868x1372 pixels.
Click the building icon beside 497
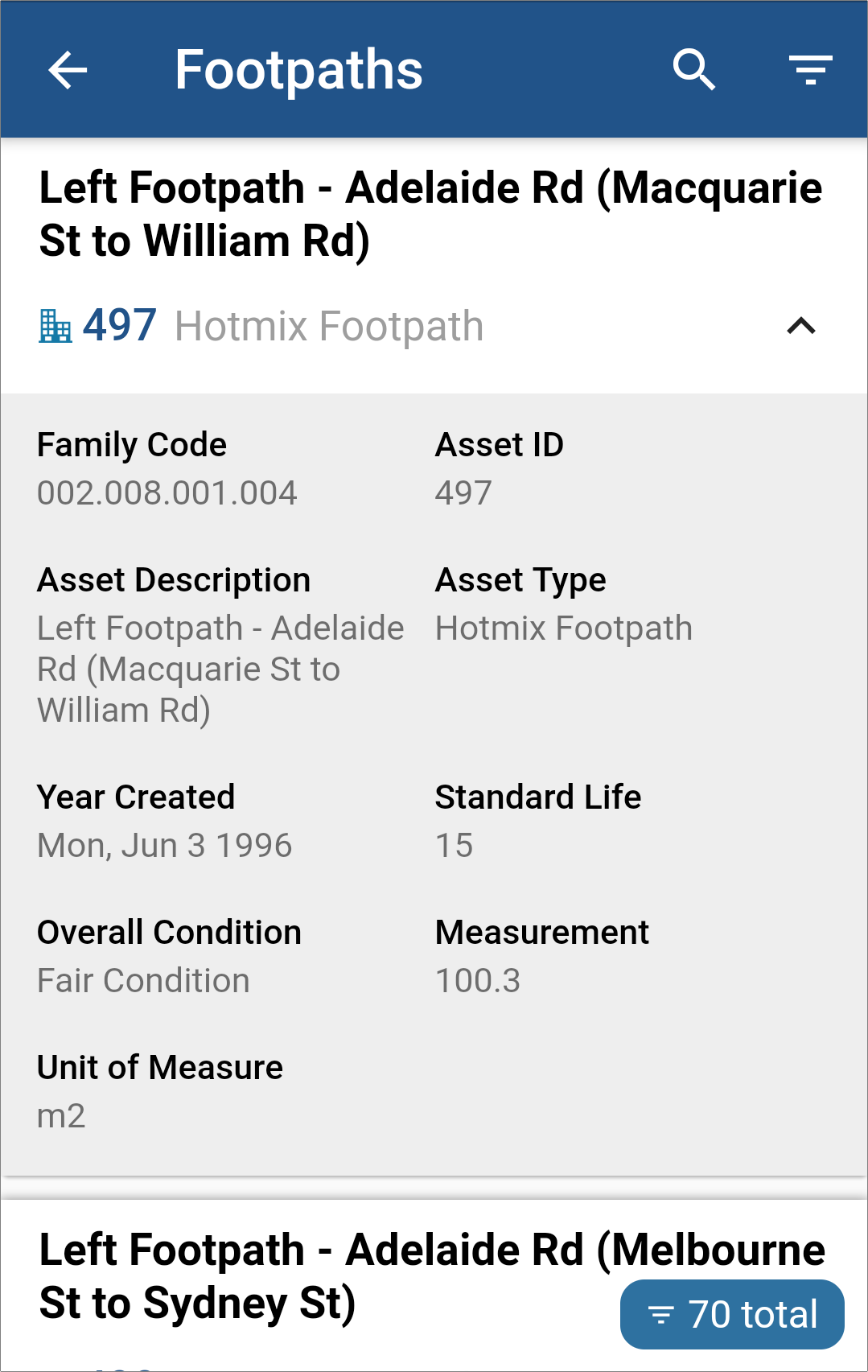click(x=55, y=326)
